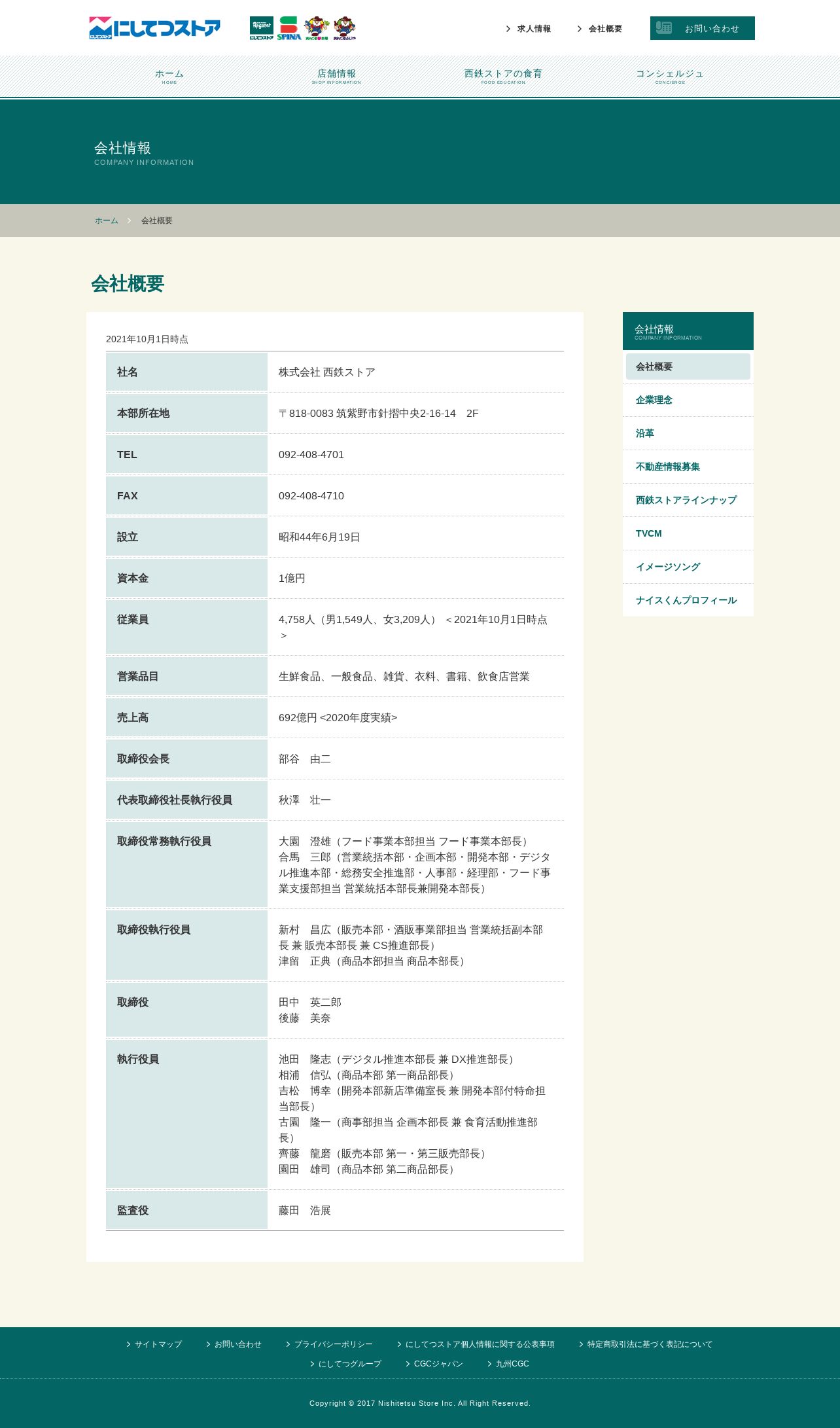Open サイトマップ footer link

pyautogui.click(x=154, y=1344)
